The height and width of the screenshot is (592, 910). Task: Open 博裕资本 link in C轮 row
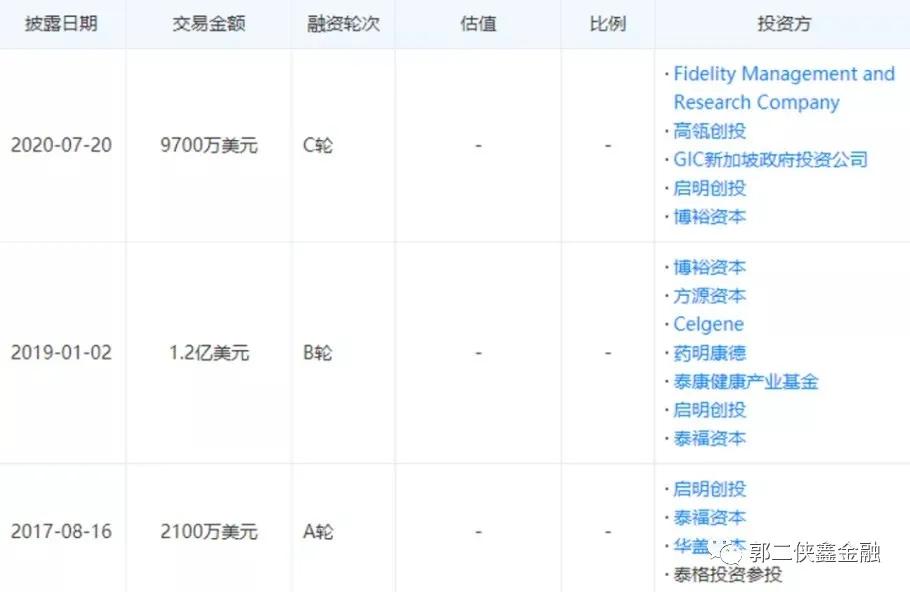click(x=709, y=216)
